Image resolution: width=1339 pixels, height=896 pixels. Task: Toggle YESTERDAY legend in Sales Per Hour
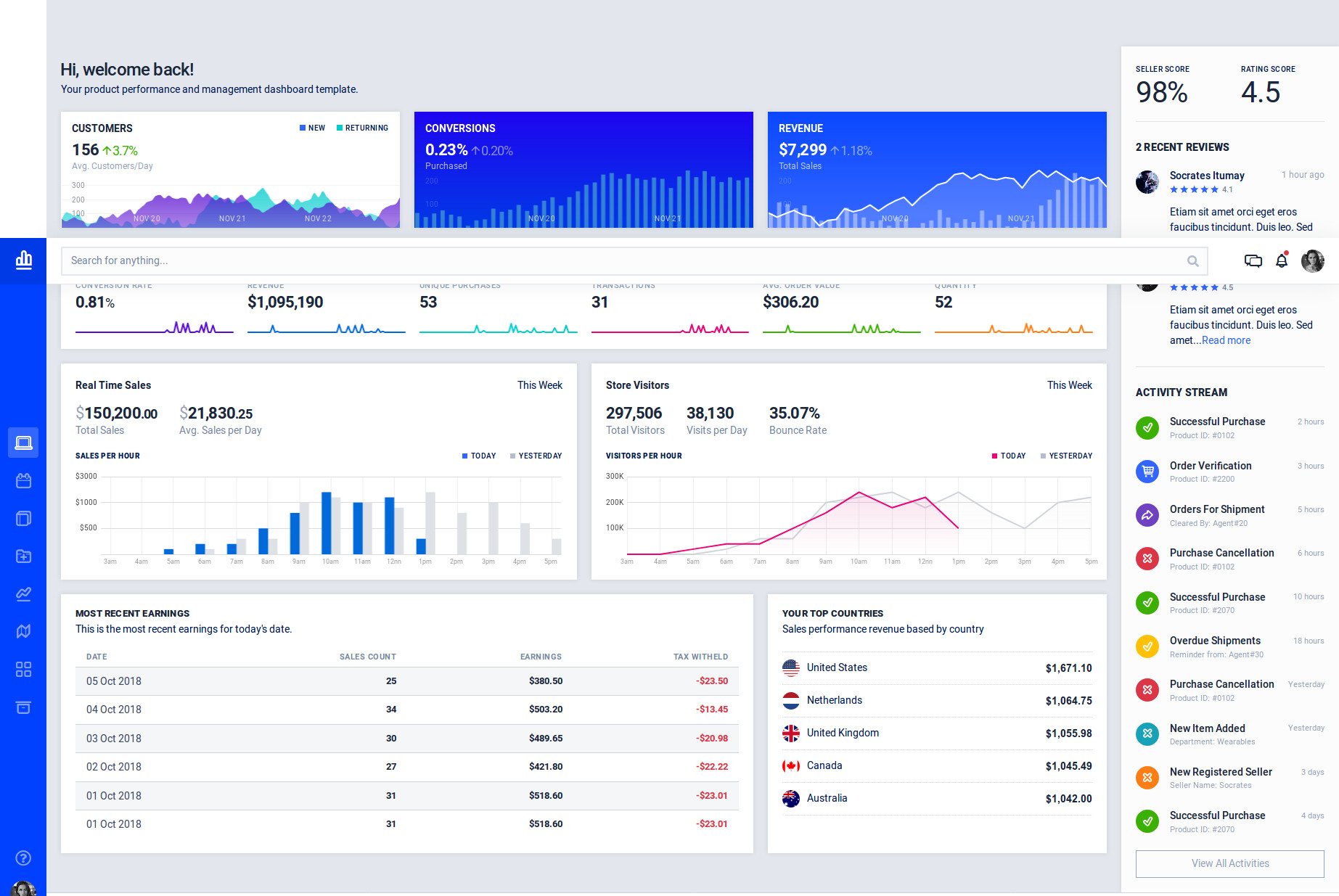click(536, 456)
